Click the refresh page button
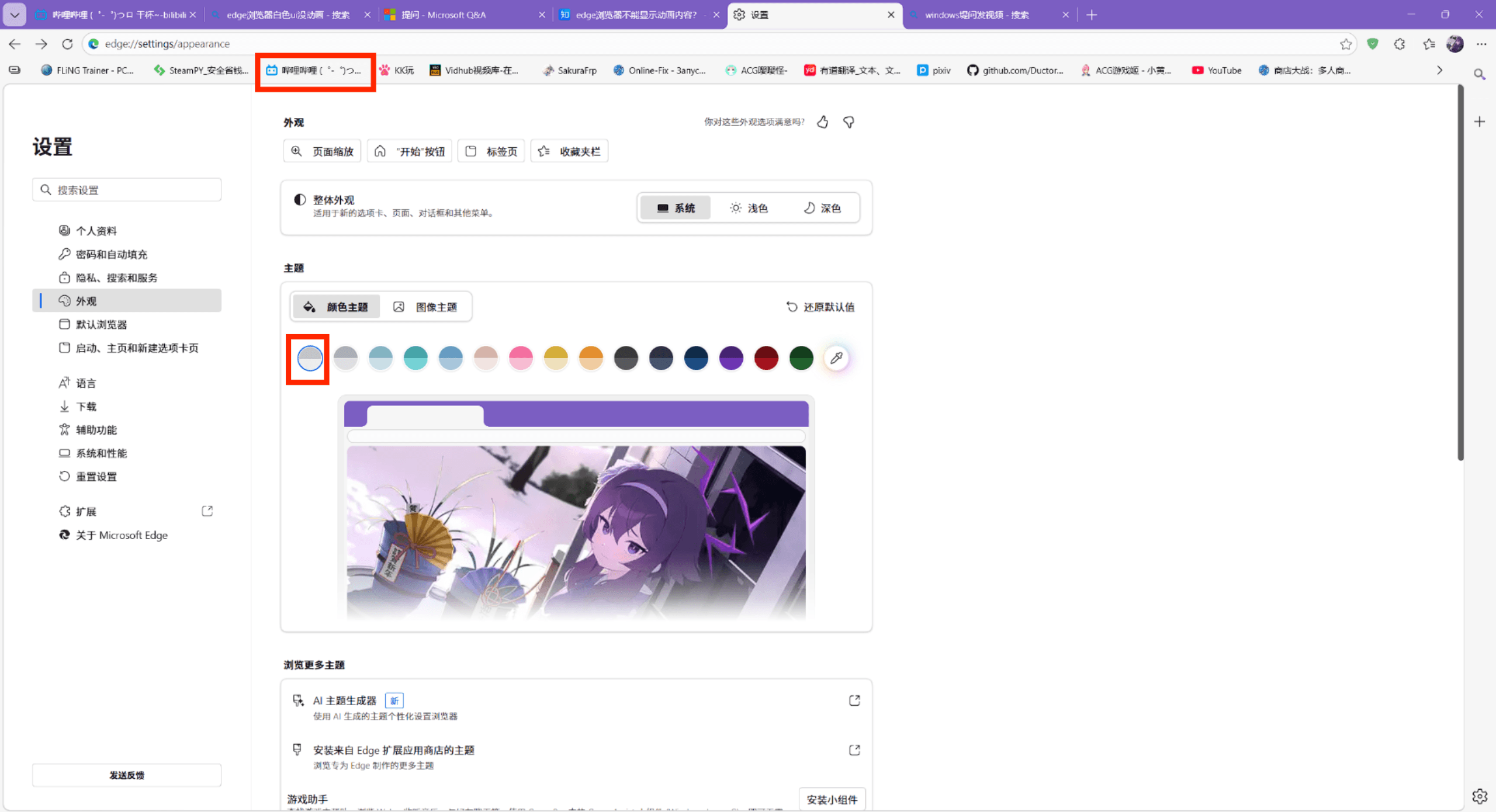This screenshot has width=1496, height=812. click(x=67, y=44)
